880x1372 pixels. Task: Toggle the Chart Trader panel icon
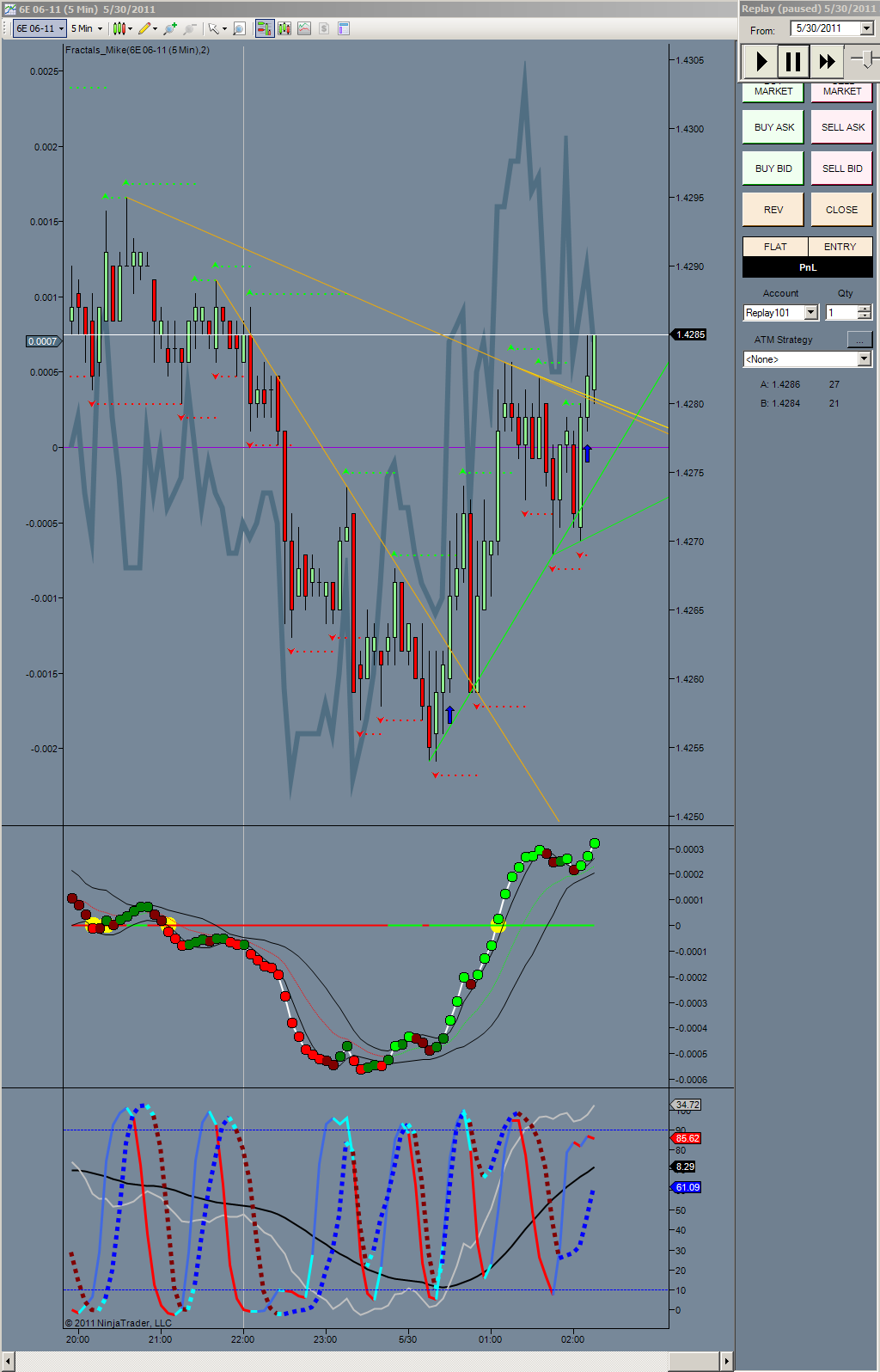pos(265,28)
